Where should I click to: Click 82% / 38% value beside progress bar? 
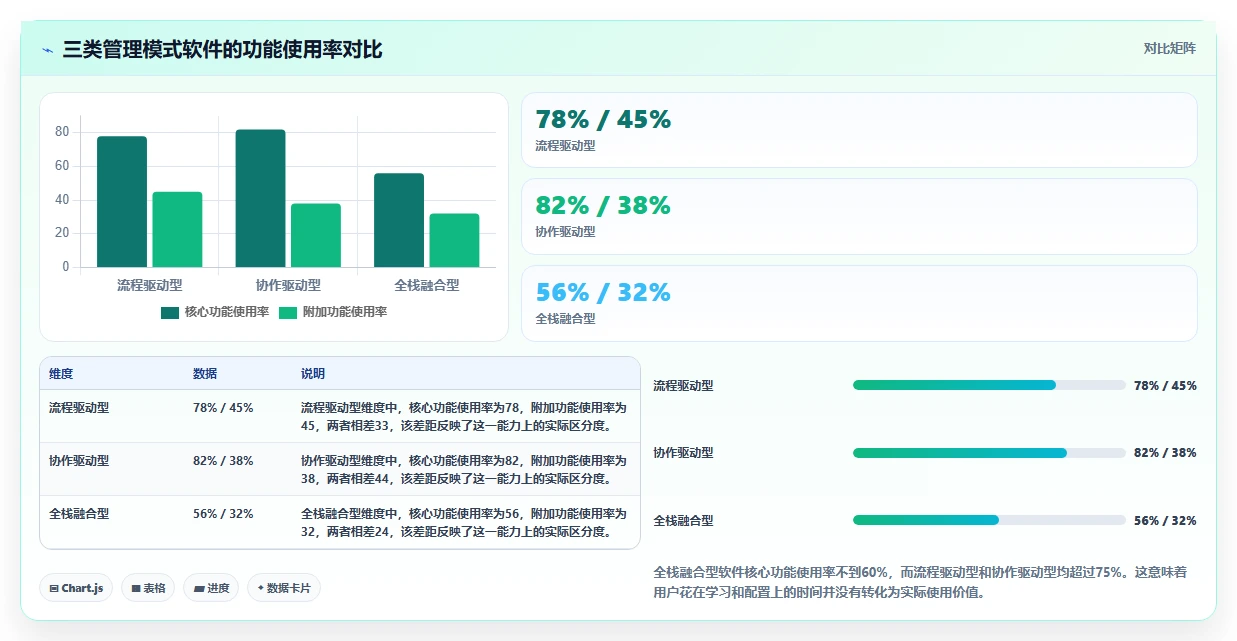click(1165, 452)
